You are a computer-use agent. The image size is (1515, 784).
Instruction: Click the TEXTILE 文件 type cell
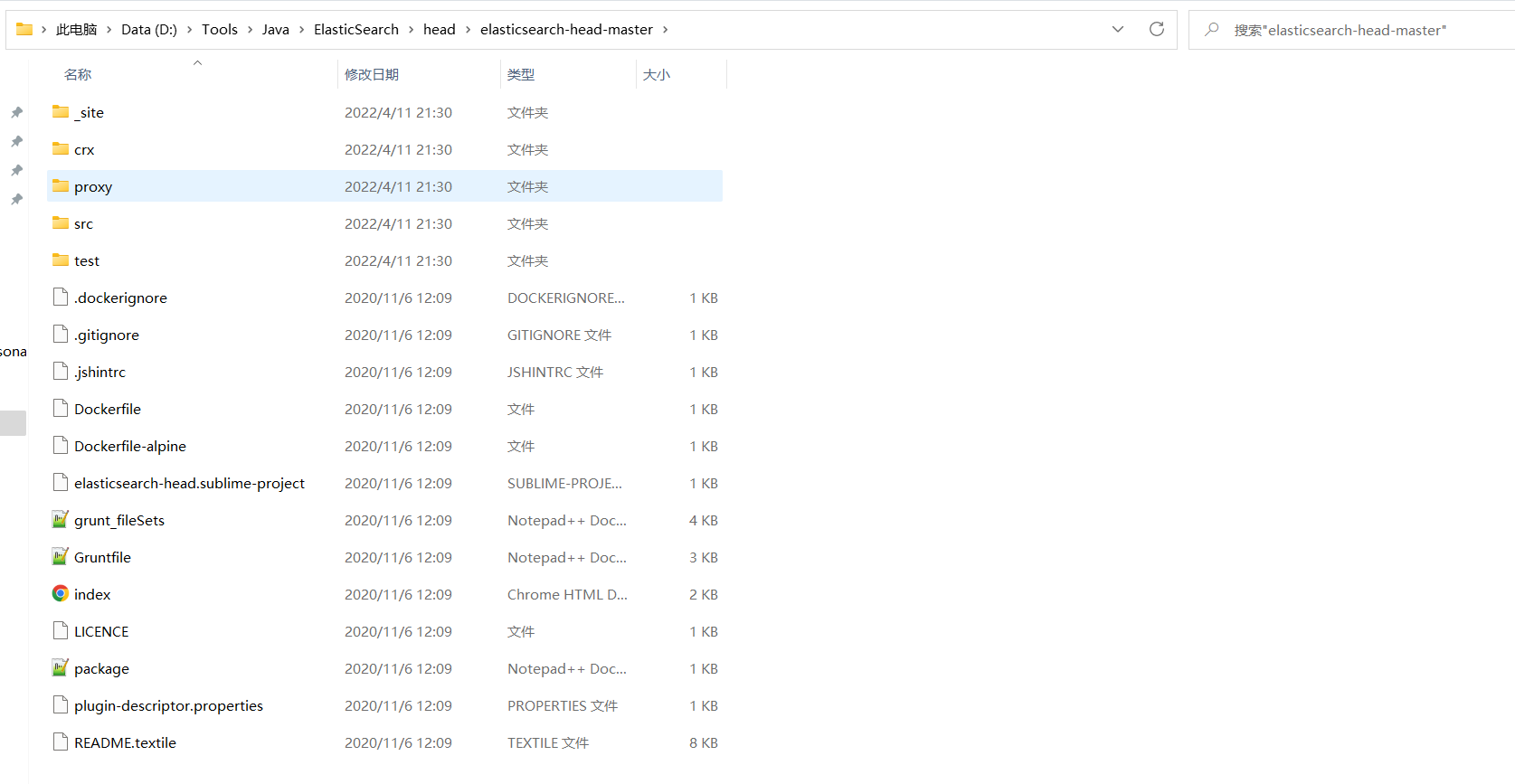click(548, 742)
